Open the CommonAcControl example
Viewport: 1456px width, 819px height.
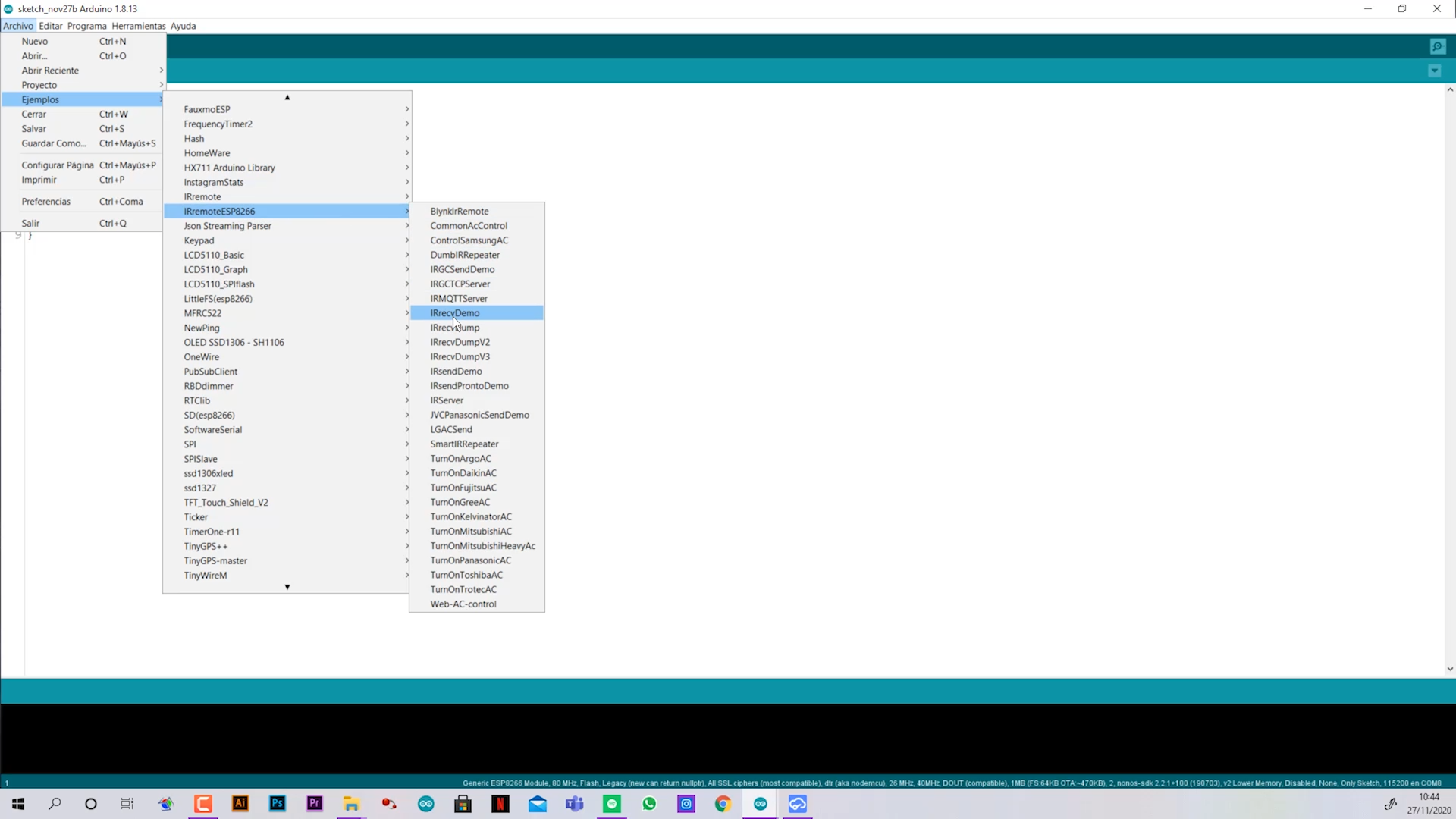point(477,226)
